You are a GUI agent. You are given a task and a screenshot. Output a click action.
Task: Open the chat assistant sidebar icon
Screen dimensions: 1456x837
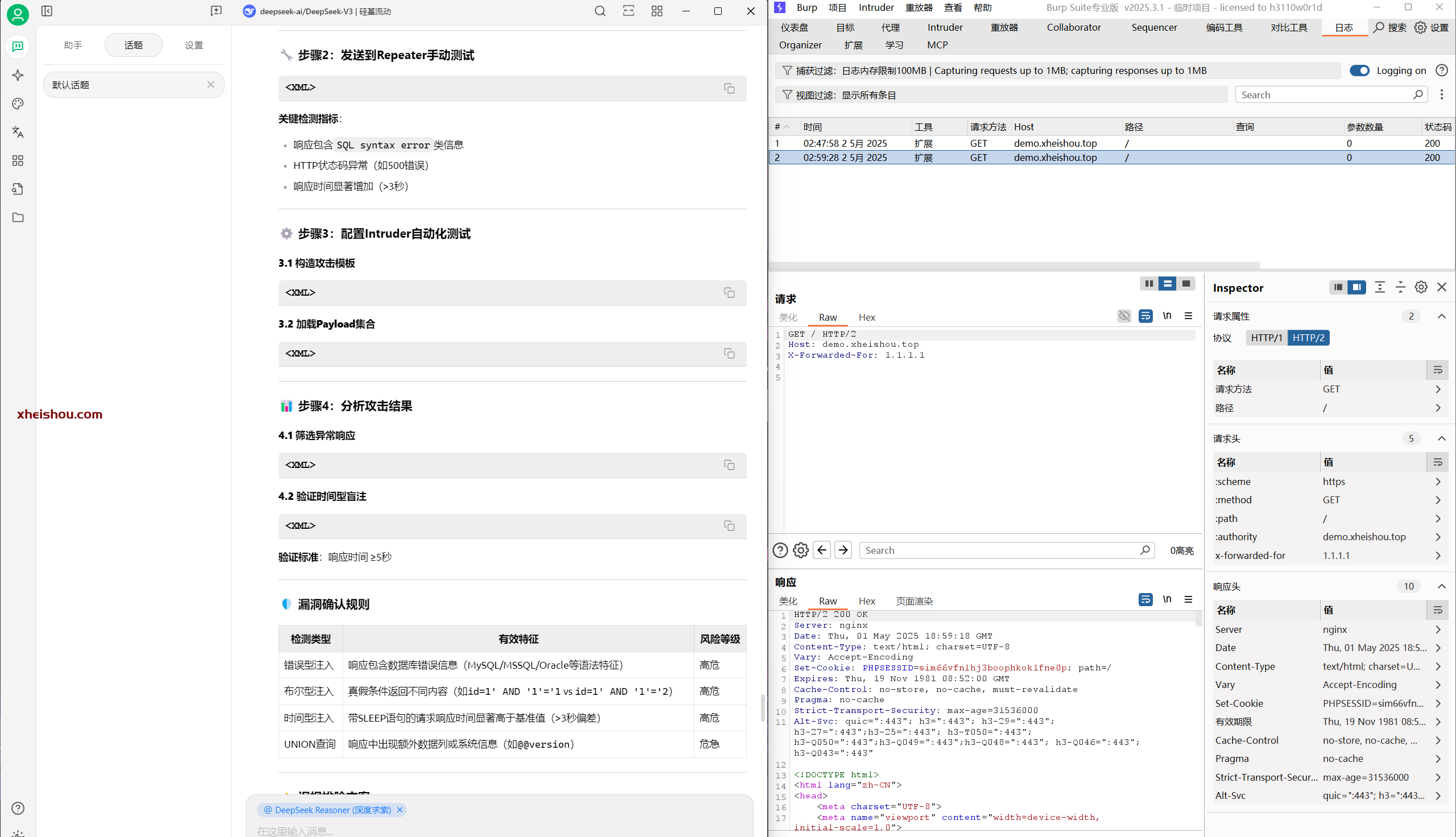coord(18,46)
